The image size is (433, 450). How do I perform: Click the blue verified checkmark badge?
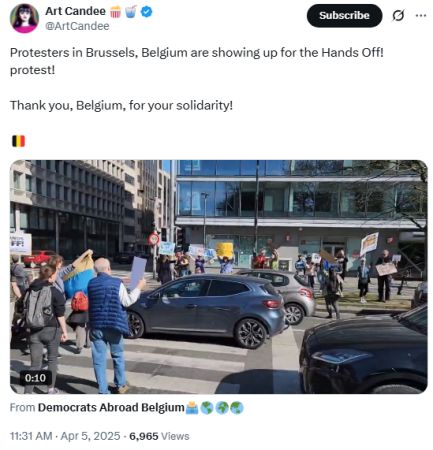pyautogui.click(x=147, y=12)
